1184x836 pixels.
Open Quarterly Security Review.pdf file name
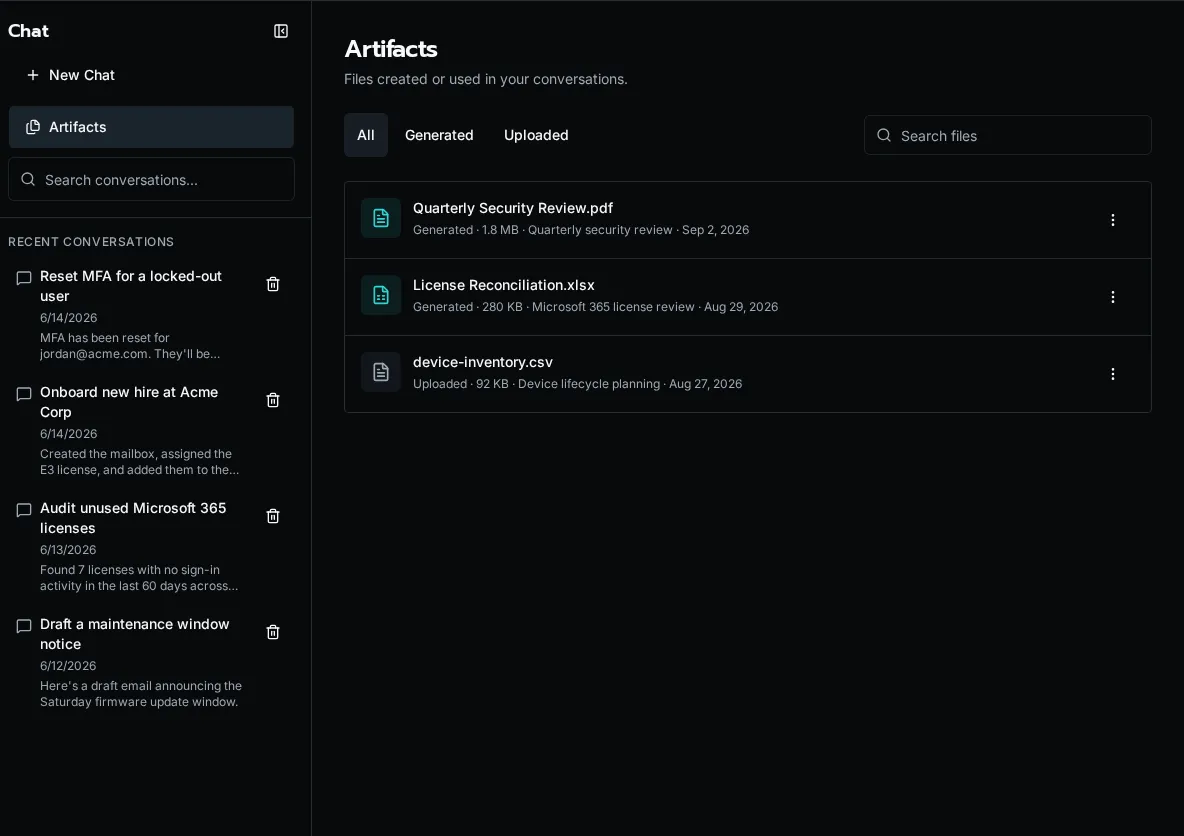pyautogui.click(x=513, y=208)
